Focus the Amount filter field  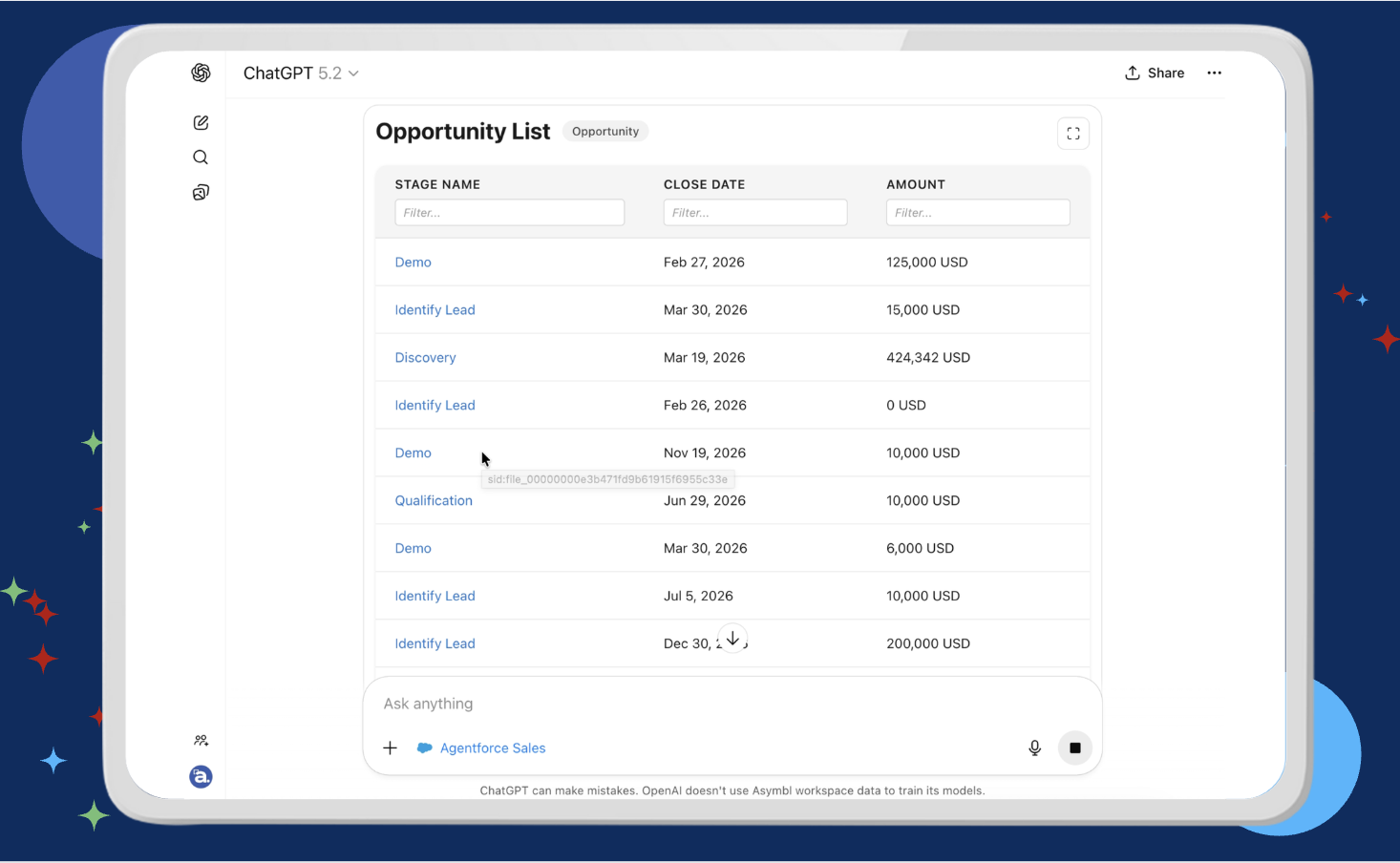(978, 212)
